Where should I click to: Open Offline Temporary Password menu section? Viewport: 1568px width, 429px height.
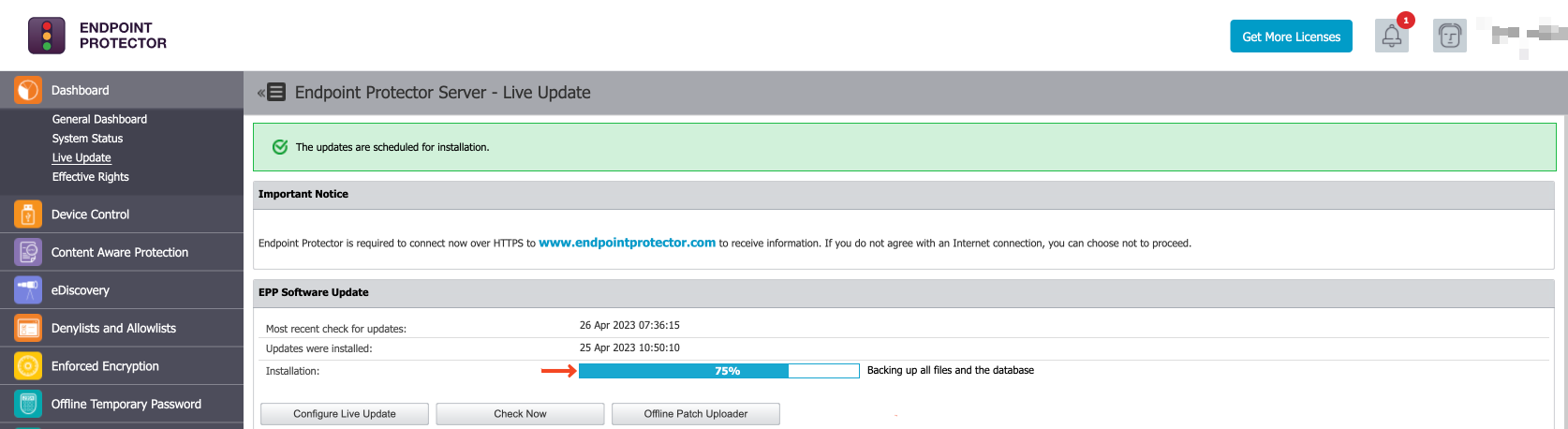[122, 404]
